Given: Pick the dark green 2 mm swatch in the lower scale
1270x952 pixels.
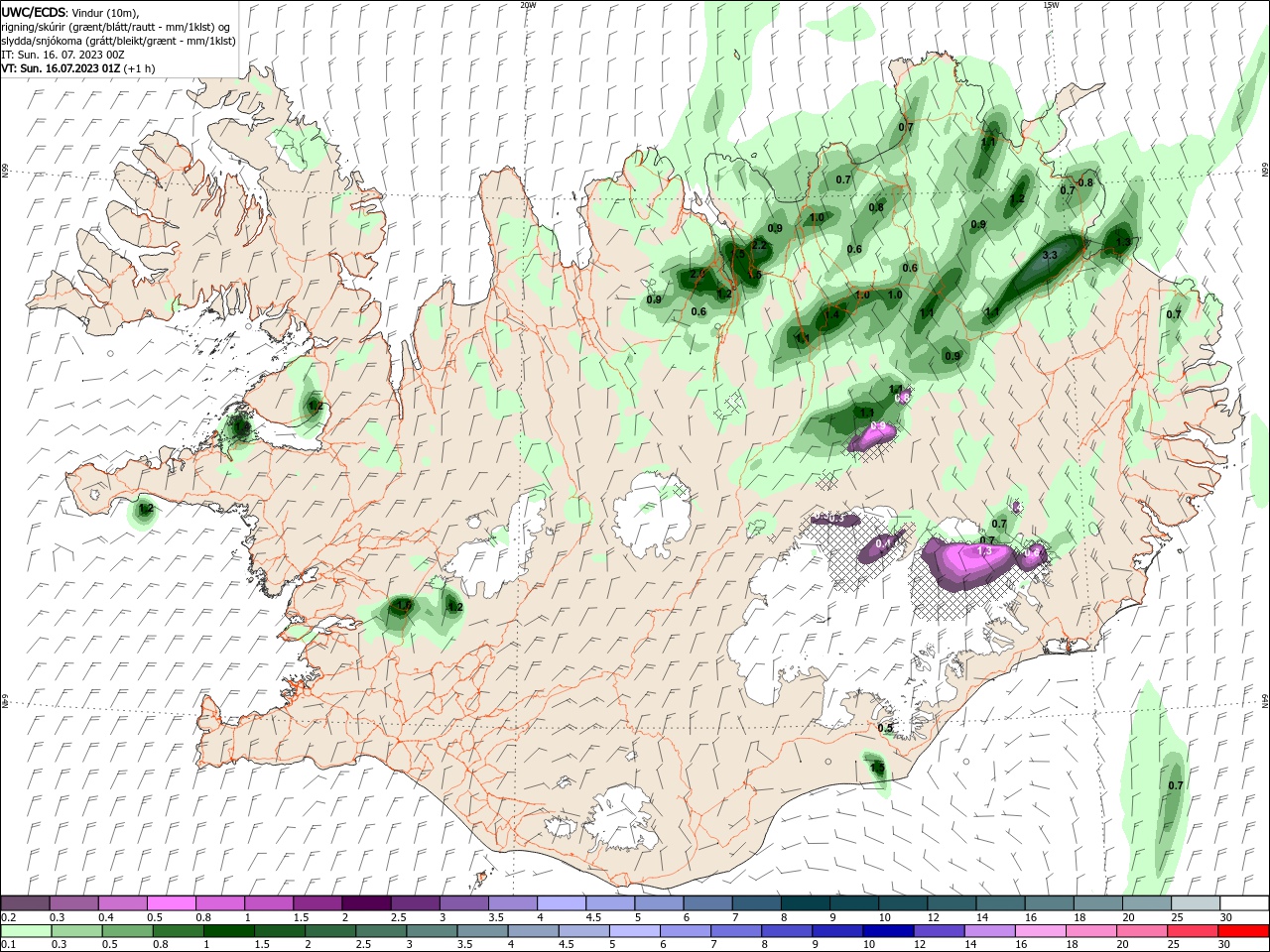Looking at the screenshot, I should click(x=328, y=931).
